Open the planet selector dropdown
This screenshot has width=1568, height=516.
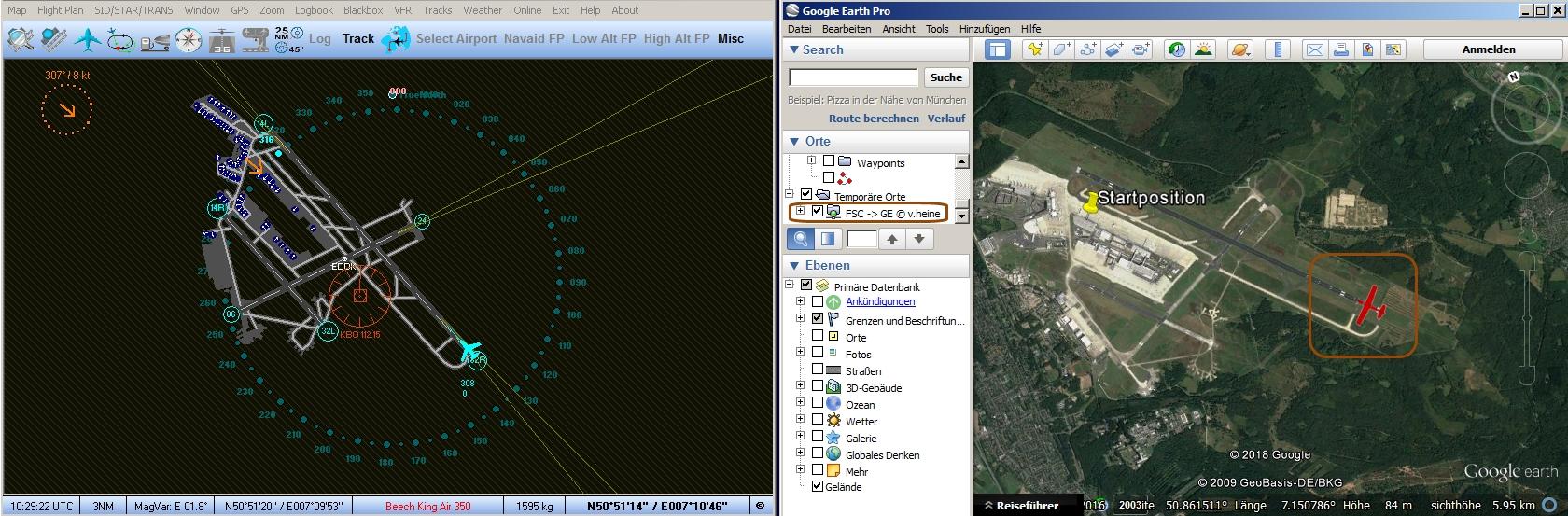click(1240, 49)
